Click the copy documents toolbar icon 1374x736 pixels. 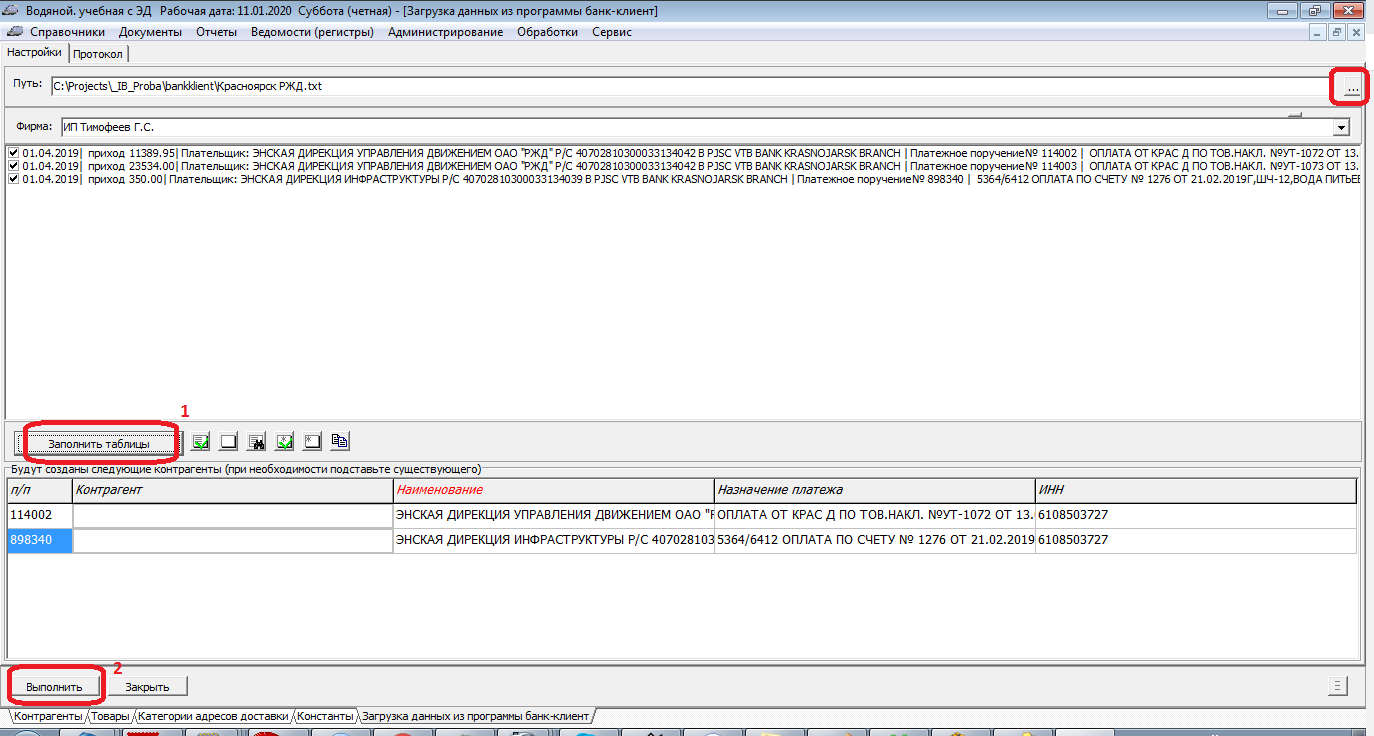pyautogui.click(x=340, y=441)
